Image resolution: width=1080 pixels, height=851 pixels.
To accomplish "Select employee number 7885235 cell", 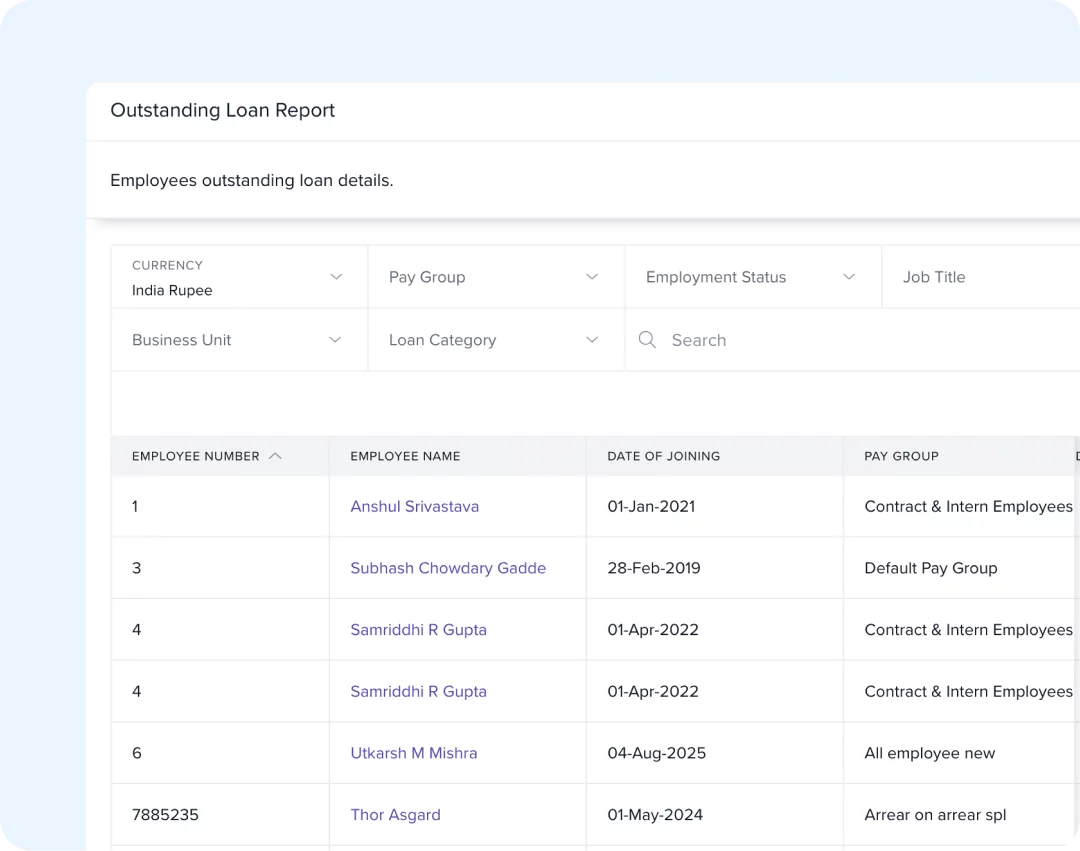I will [220, 815].
